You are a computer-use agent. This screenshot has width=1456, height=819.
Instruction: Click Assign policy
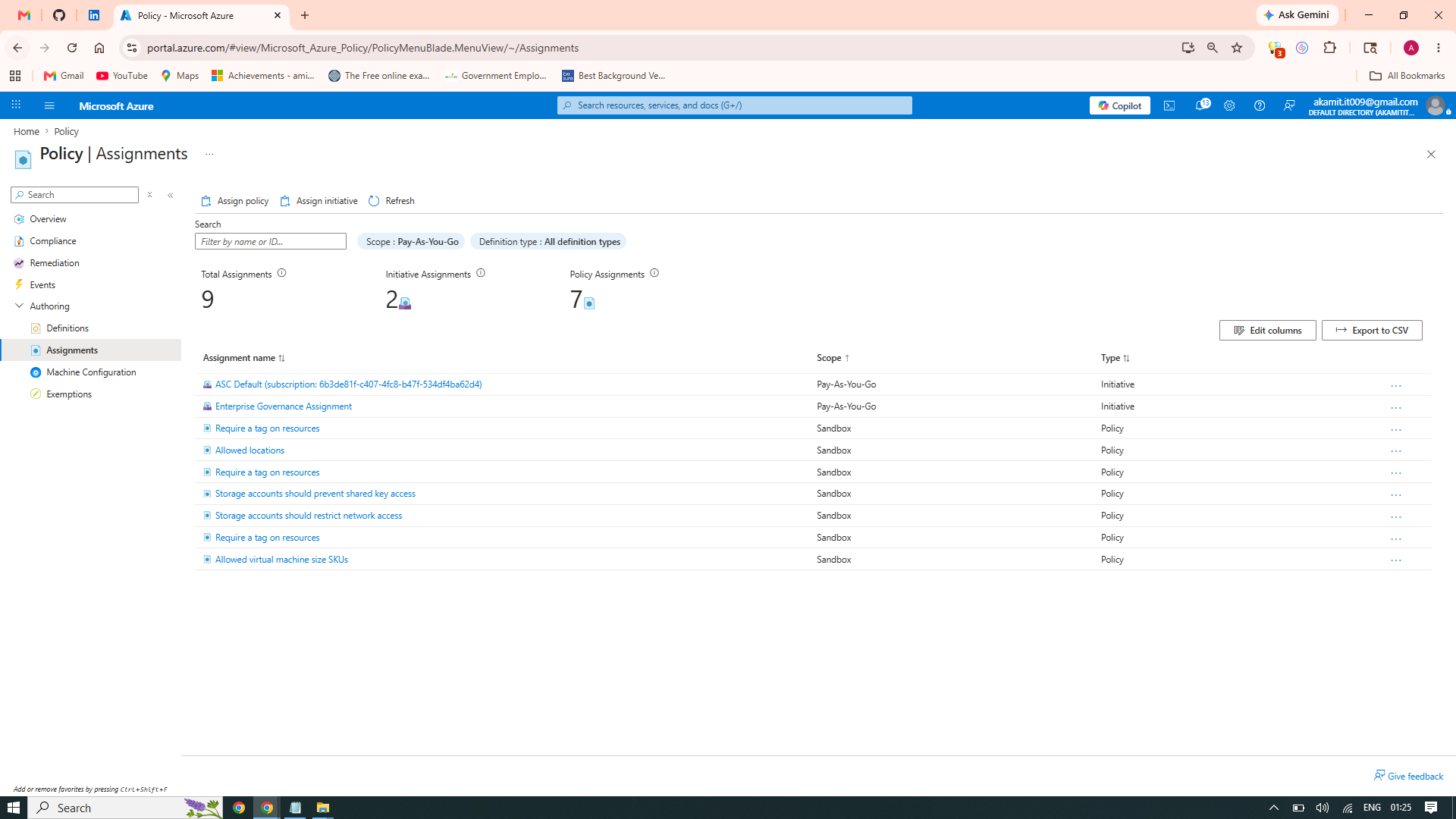(x=235, y=201)
